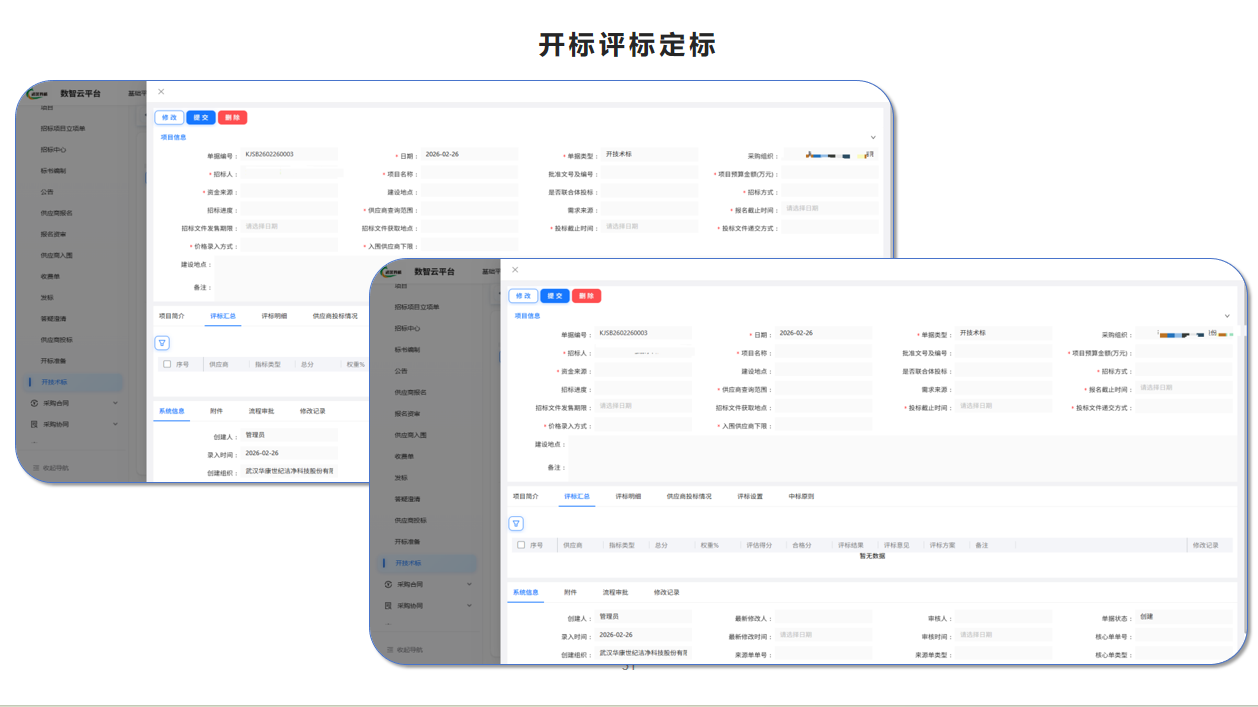Click 资金来源 input field in front screenshot
Viewport: 1258px width, 707px height.
tap(642, 371)
